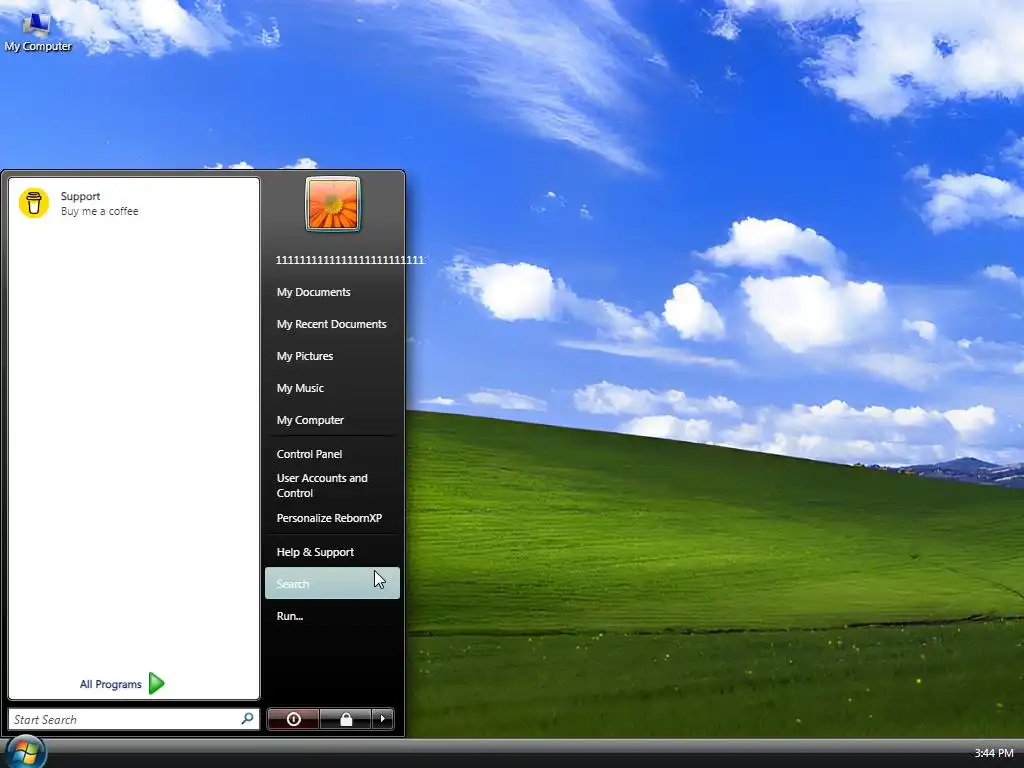Expand the shutdown options arrow

(x=383, y=719)
